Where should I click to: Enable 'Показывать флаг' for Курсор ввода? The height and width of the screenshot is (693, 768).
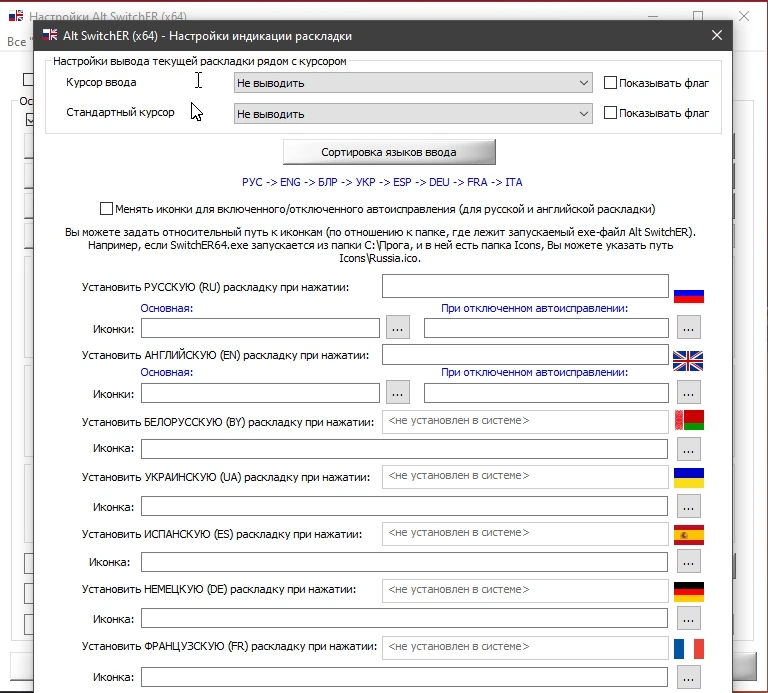610,83
